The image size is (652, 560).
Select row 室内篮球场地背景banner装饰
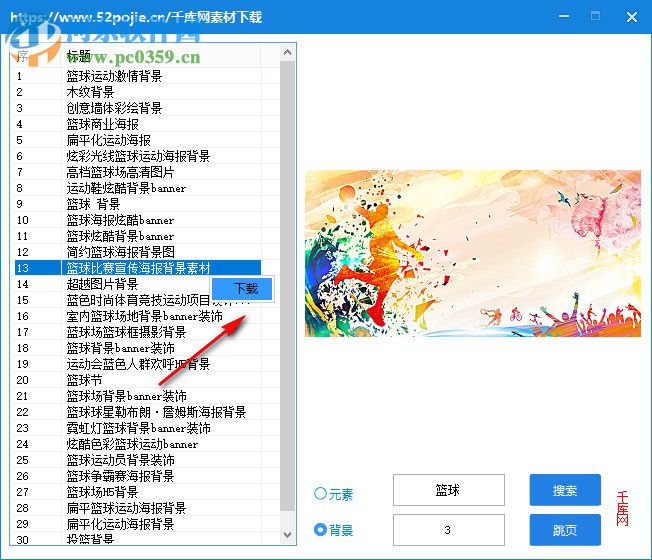[138, 316]
